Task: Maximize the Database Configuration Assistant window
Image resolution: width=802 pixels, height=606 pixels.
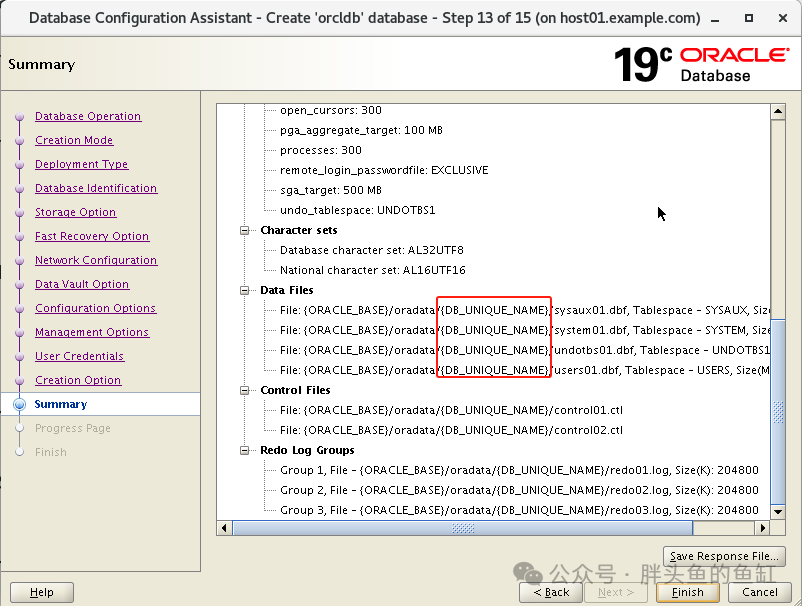Action: coord(749,18)
